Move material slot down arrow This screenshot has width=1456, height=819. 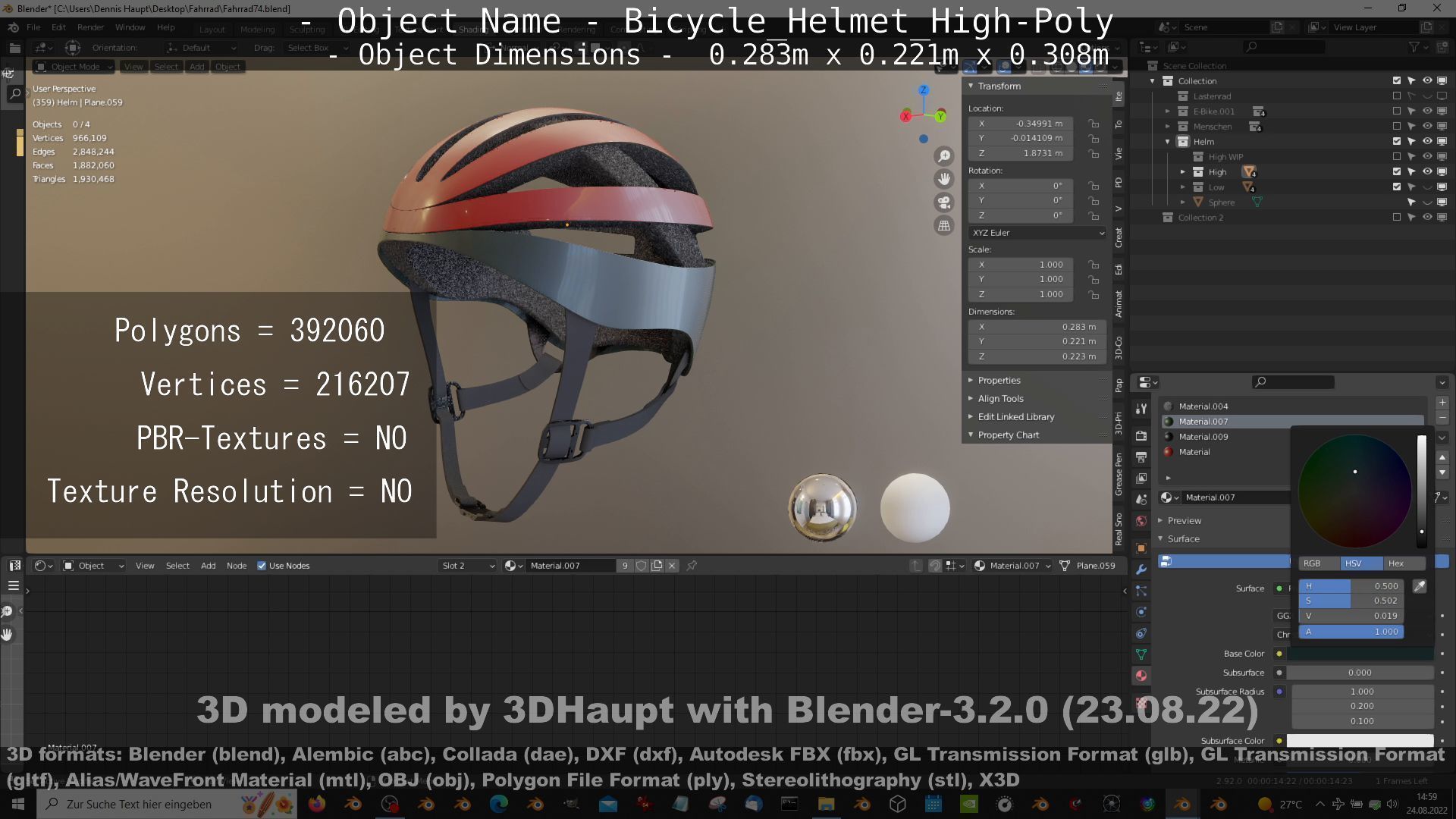coord(1442,472)
